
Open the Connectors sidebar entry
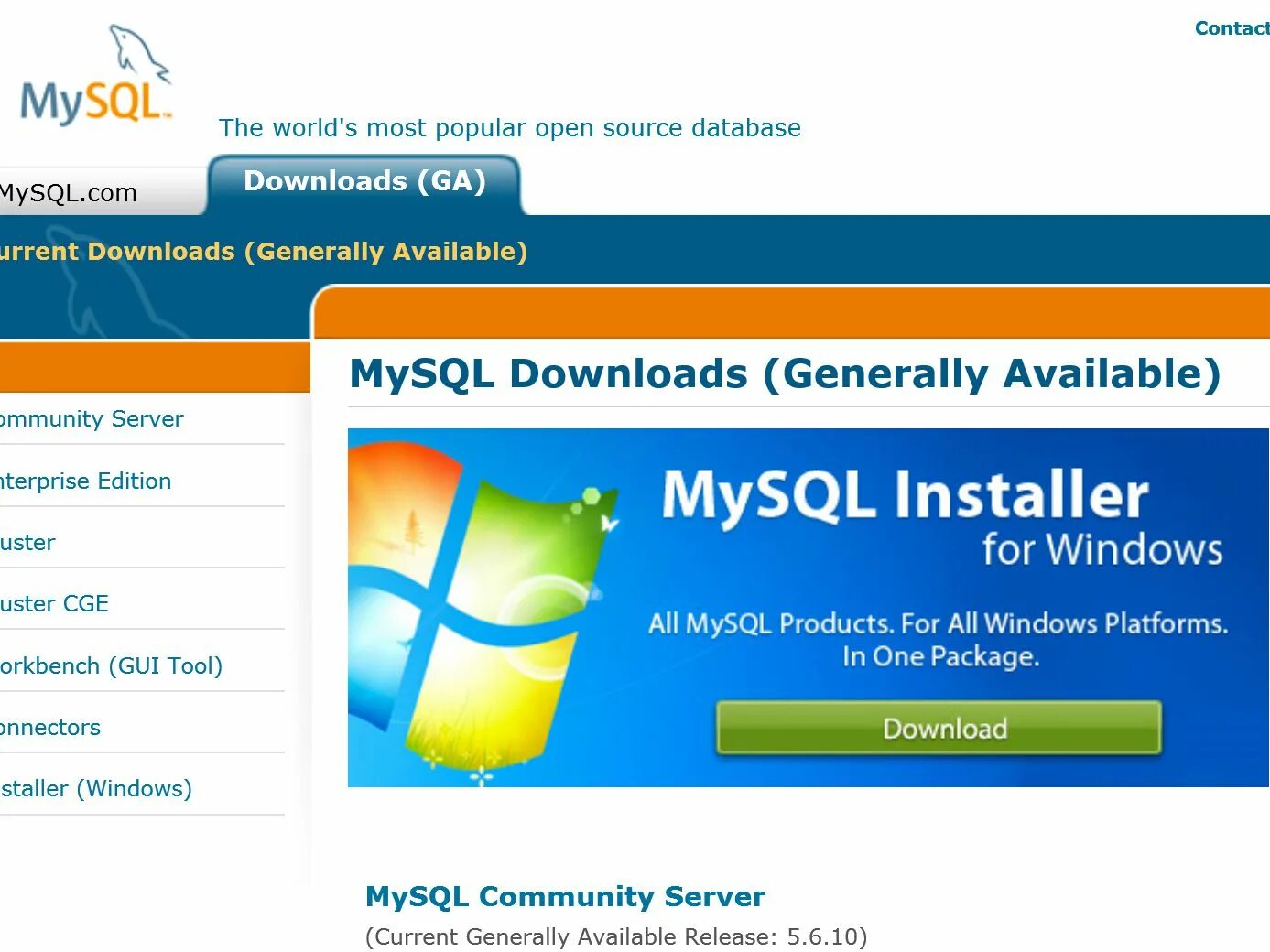50,727
